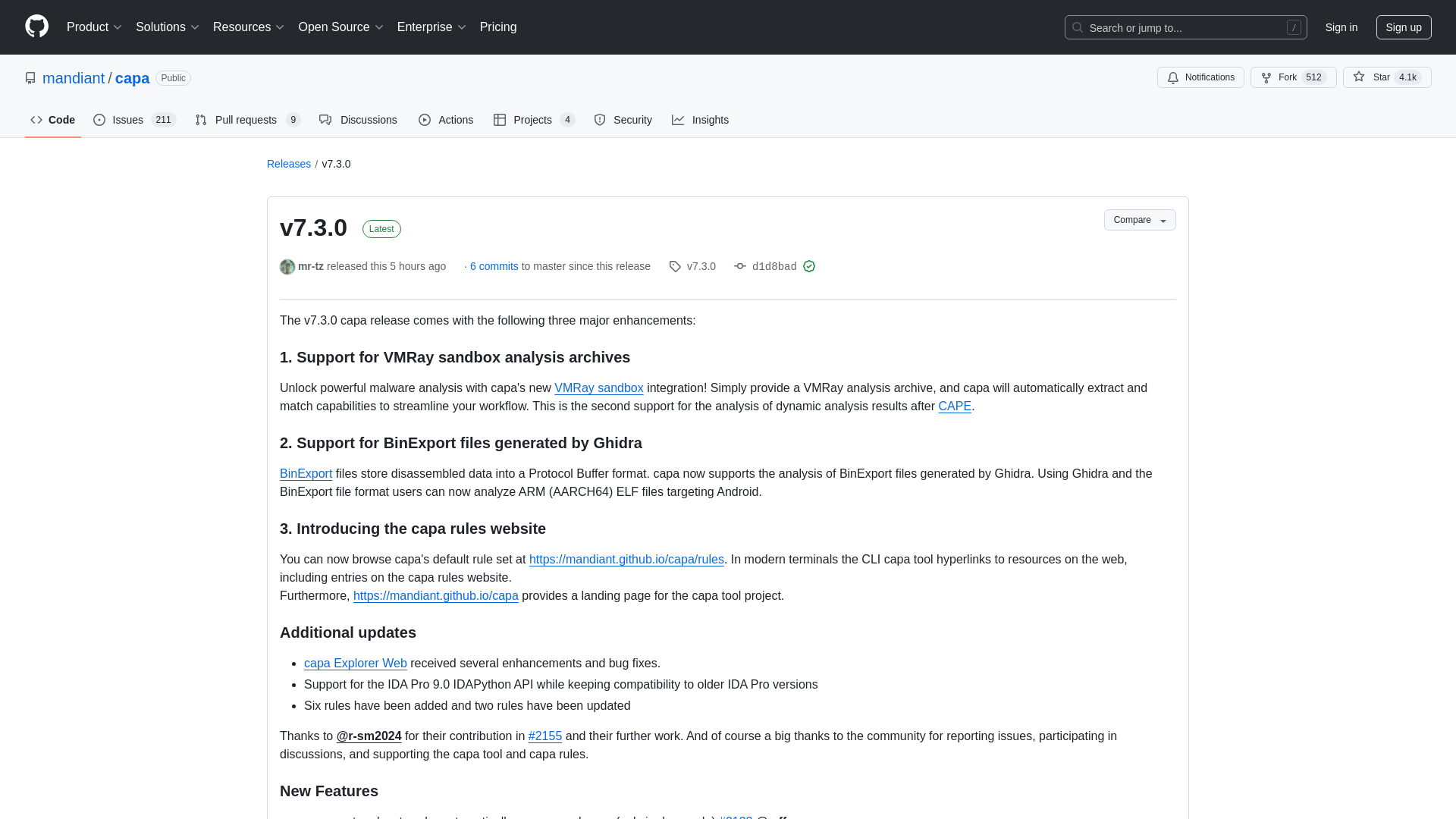Open the VMRay sandbox link
The image size is (1456, 819).
click(x=599, y=388)
